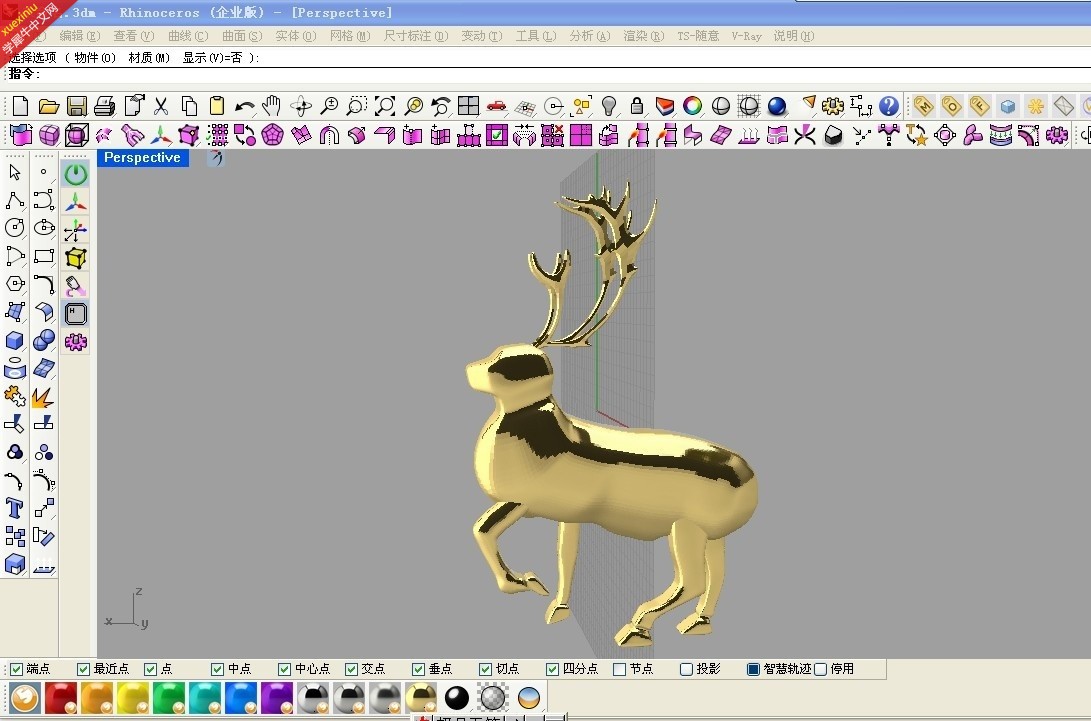This screenshot has width=1091, height=721.
Task: Click the four-viewport layout icon
Action: pyautogui.click(x=468, y=106)
